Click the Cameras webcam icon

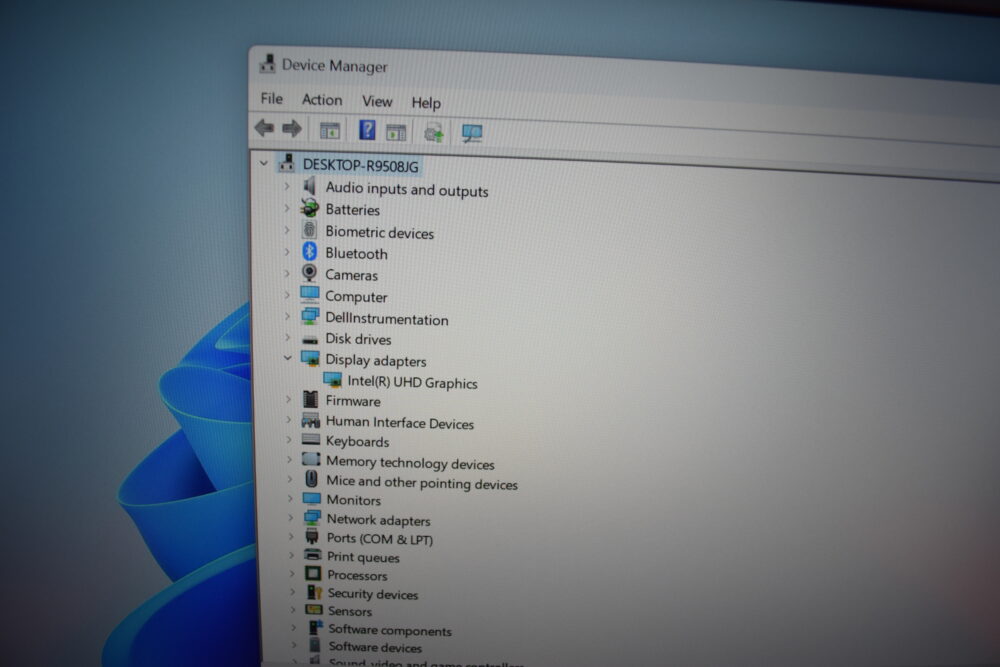pos(310,273)
